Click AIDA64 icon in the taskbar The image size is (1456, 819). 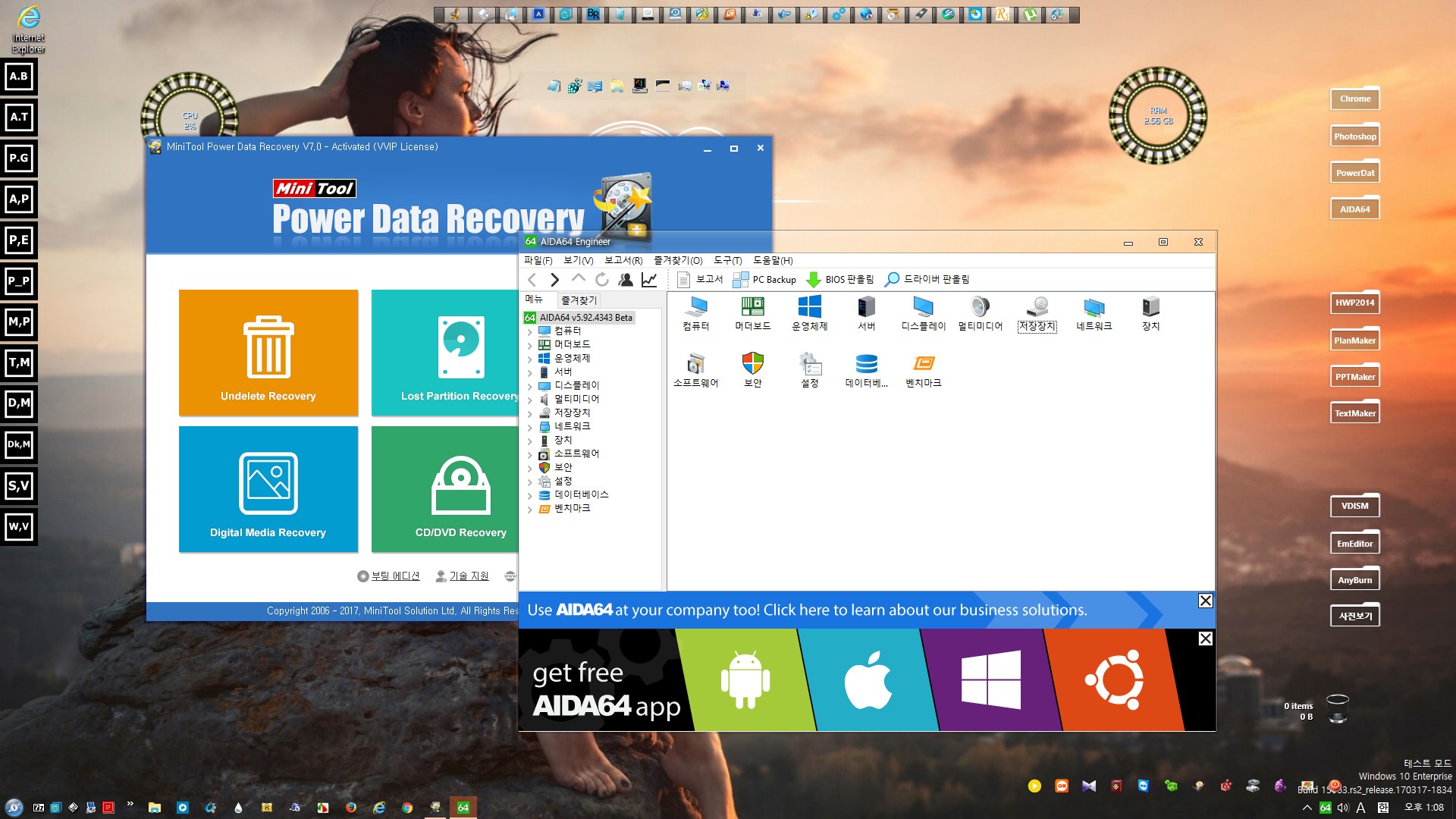pos(463,808)
